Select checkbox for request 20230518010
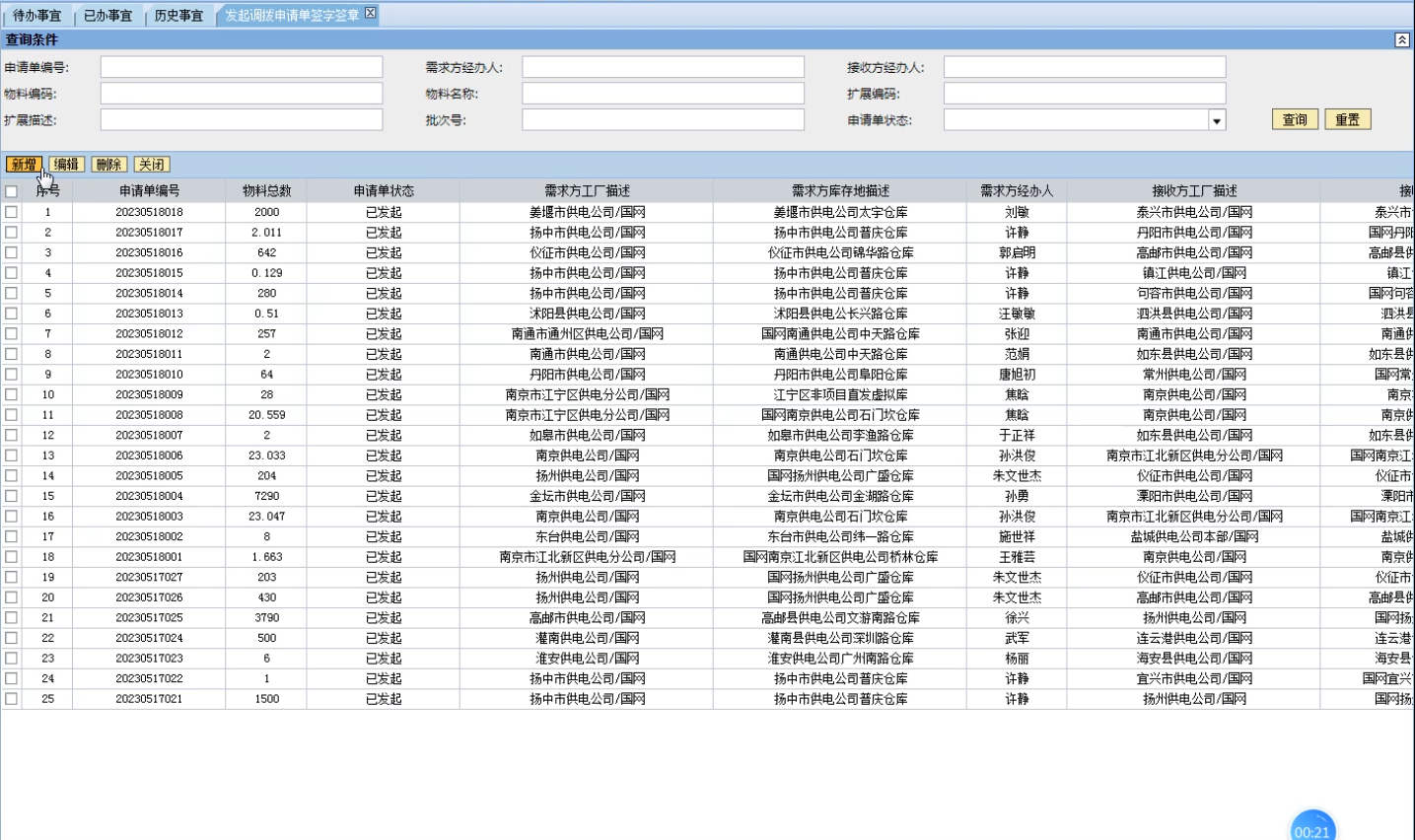Screen dimensions: 1415x840 pos(11,375)
